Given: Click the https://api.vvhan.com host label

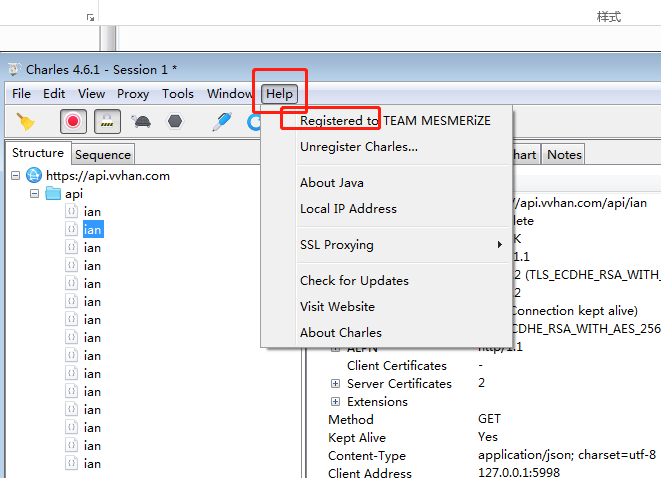Looking at the screenshot, I should 108,176.
